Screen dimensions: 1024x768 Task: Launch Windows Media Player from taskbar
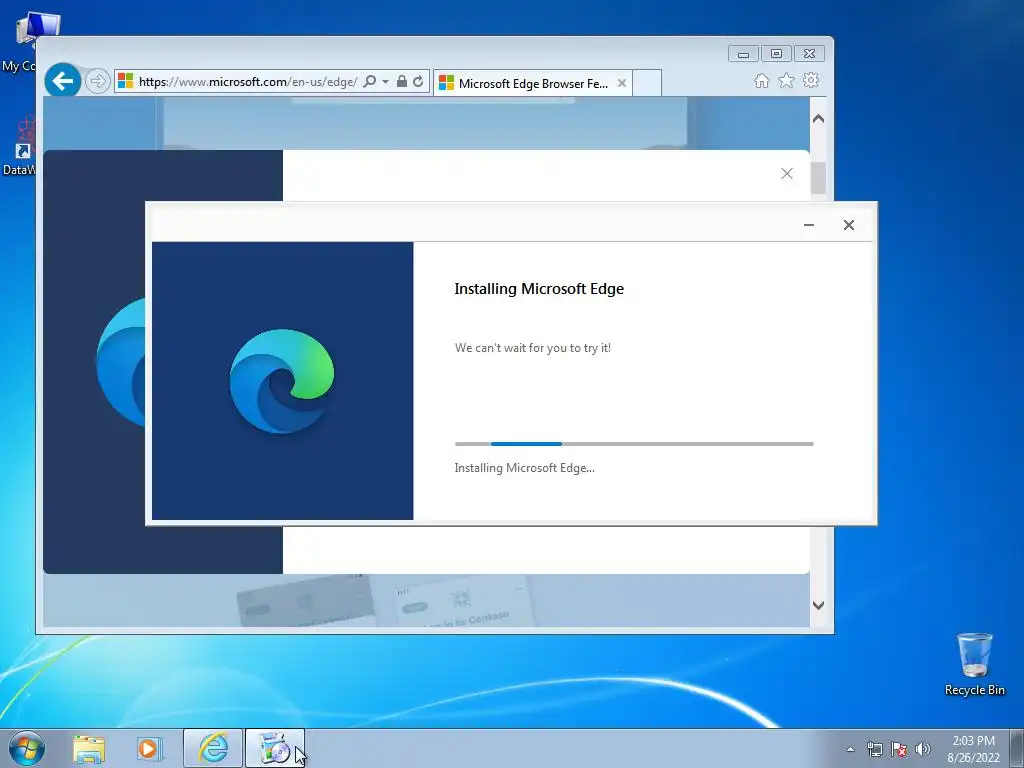(148, 748)
